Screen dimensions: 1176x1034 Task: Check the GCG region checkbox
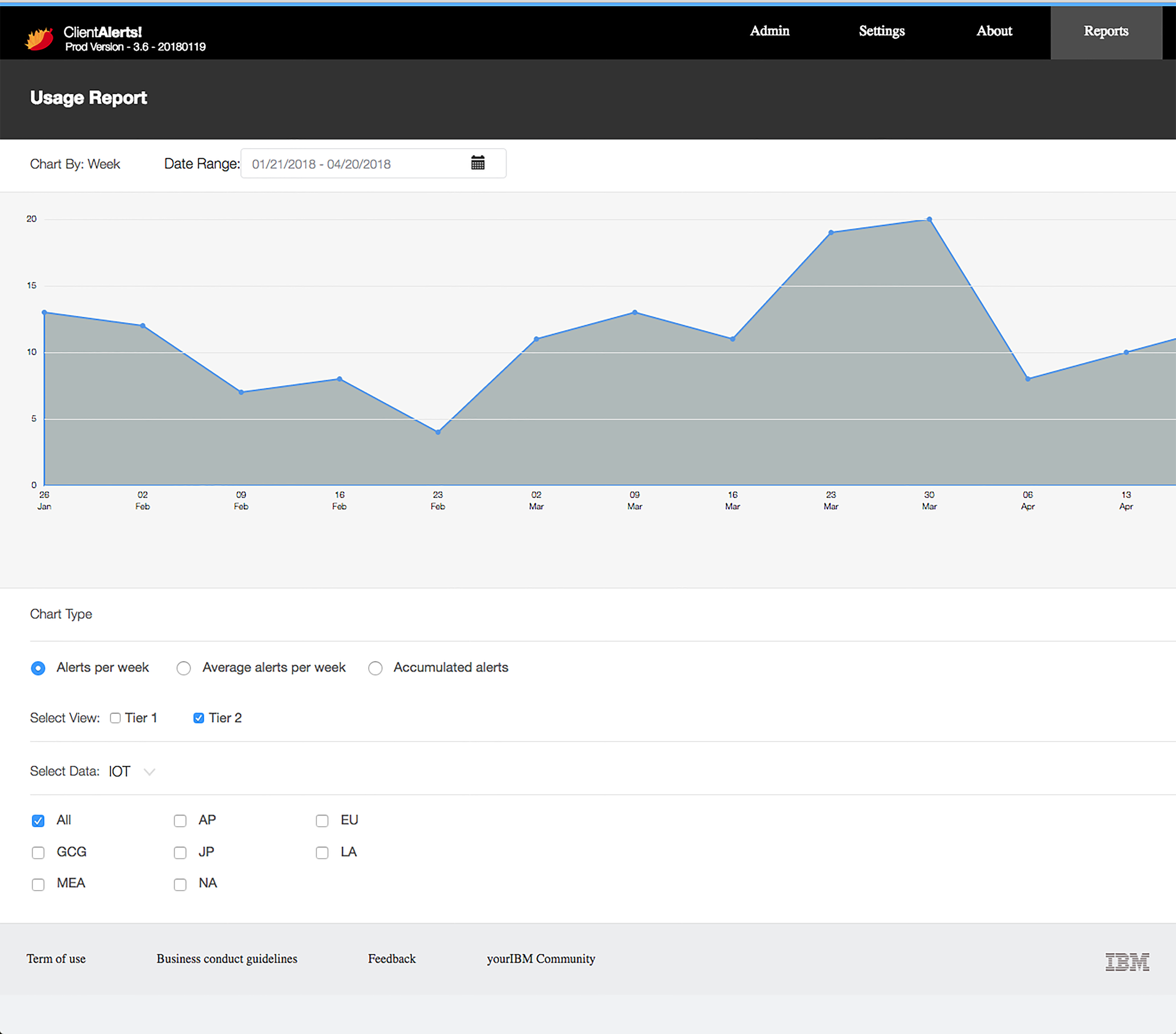coord(38,853)
